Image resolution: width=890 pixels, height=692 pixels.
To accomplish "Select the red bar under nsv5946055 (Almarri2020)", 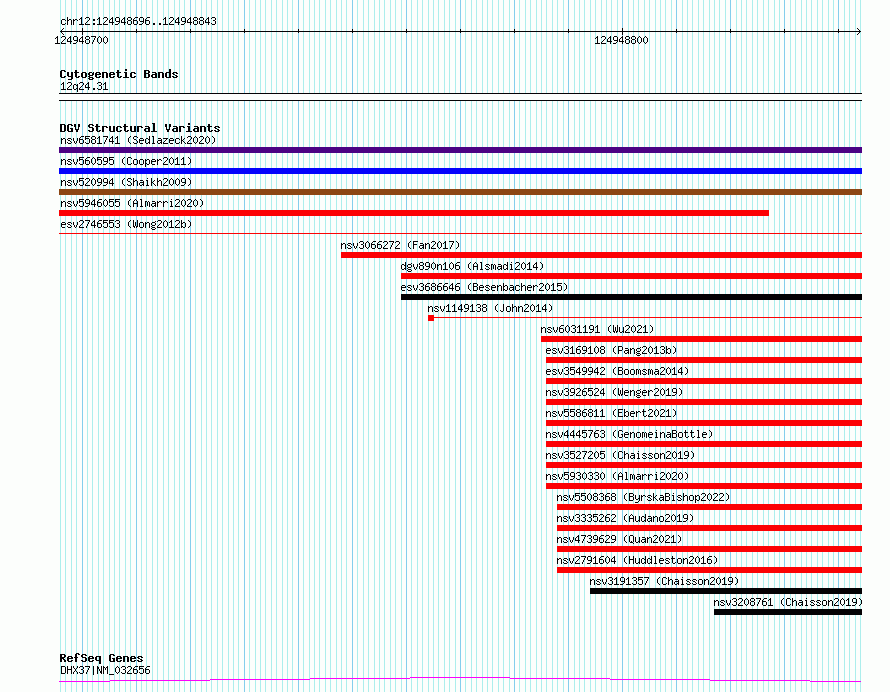I will [x=414, y=213].
